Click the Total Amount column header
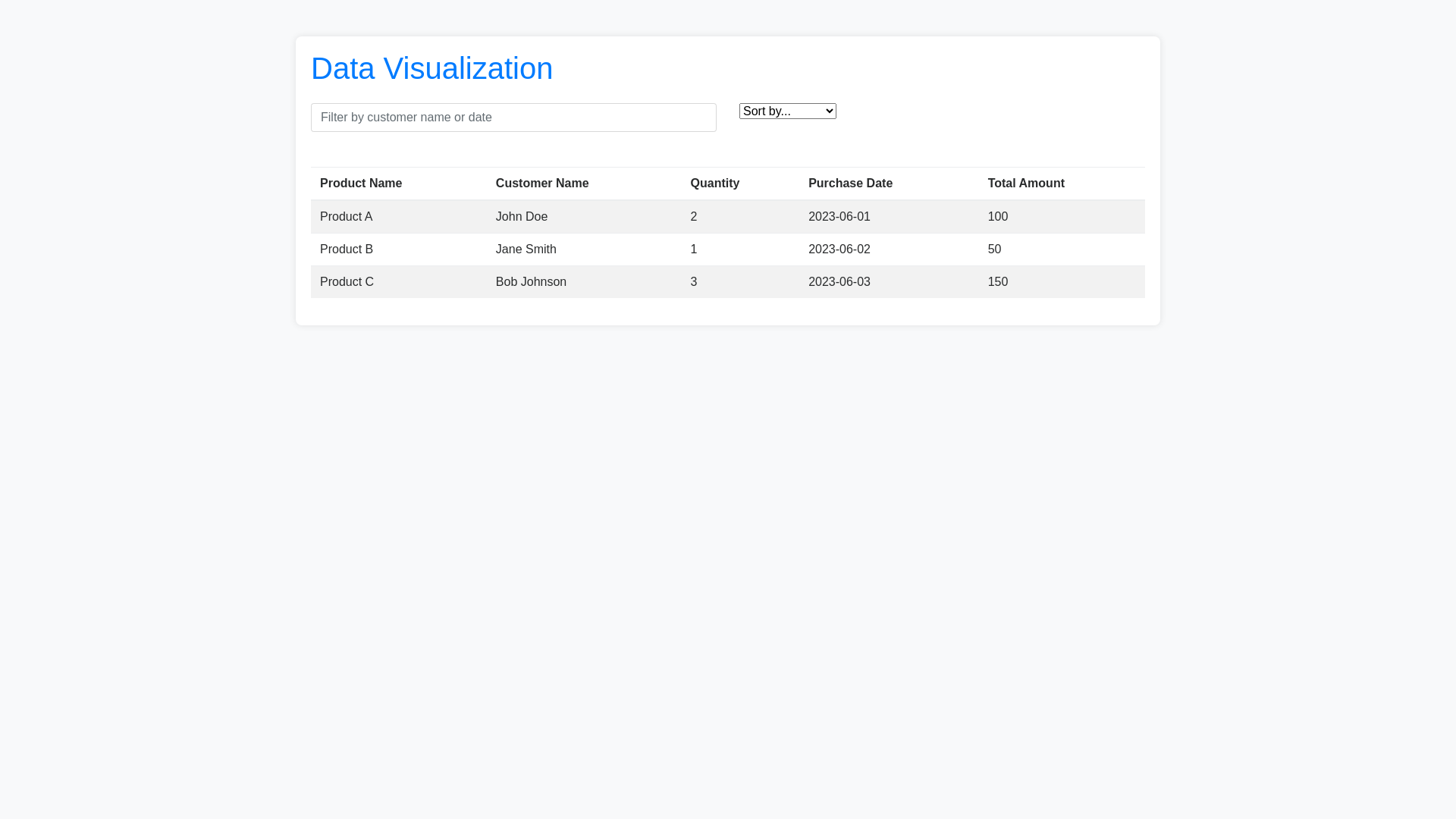 click(1025, 184)
